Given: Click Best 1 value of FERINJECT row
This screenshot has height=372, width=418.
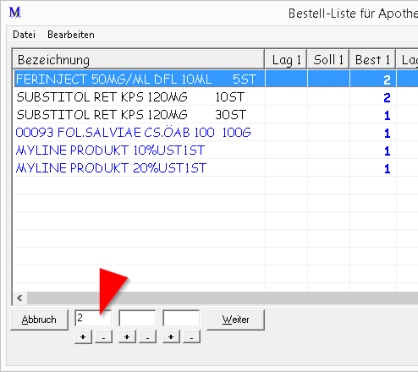Looking at the screenshot, I should click(386, 80).
